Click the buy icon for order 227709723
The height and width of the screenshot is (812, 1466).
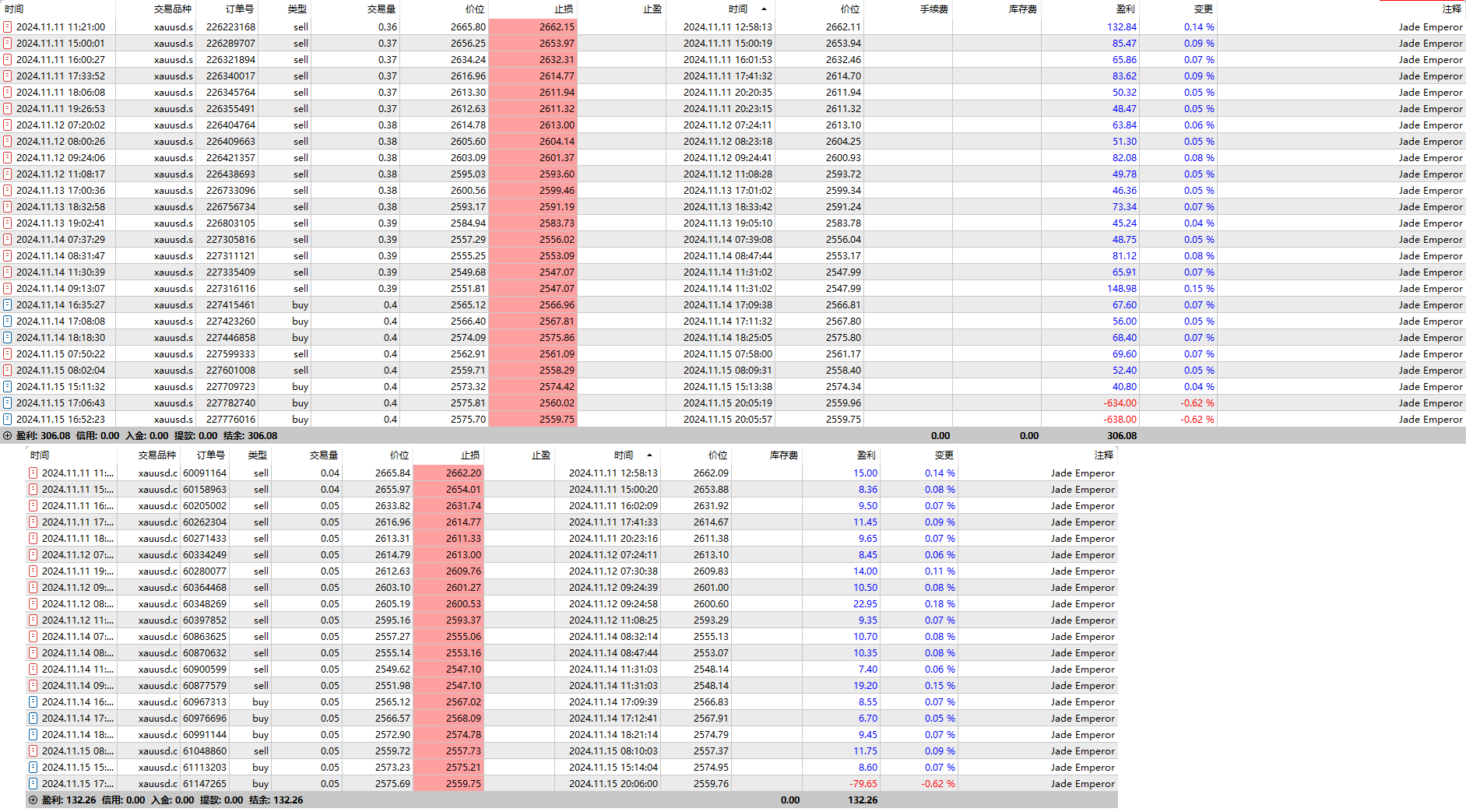tap(8, 386)
